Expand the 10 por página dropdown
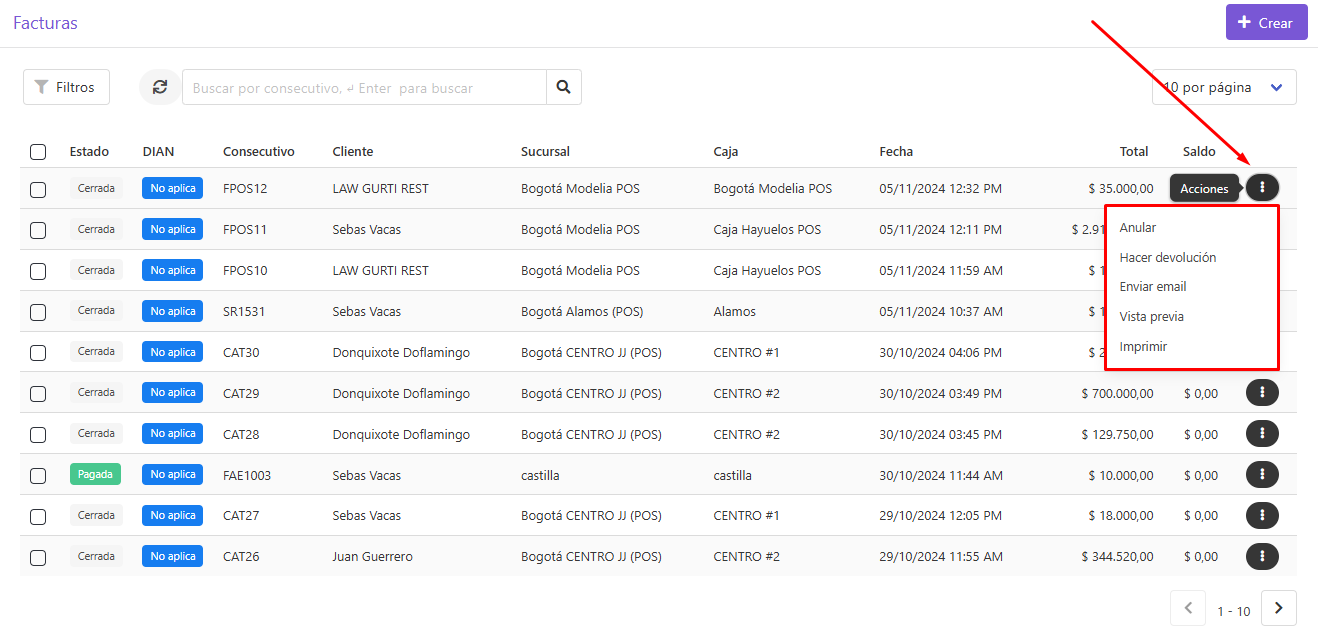1318x644 pixels. 1224,87
